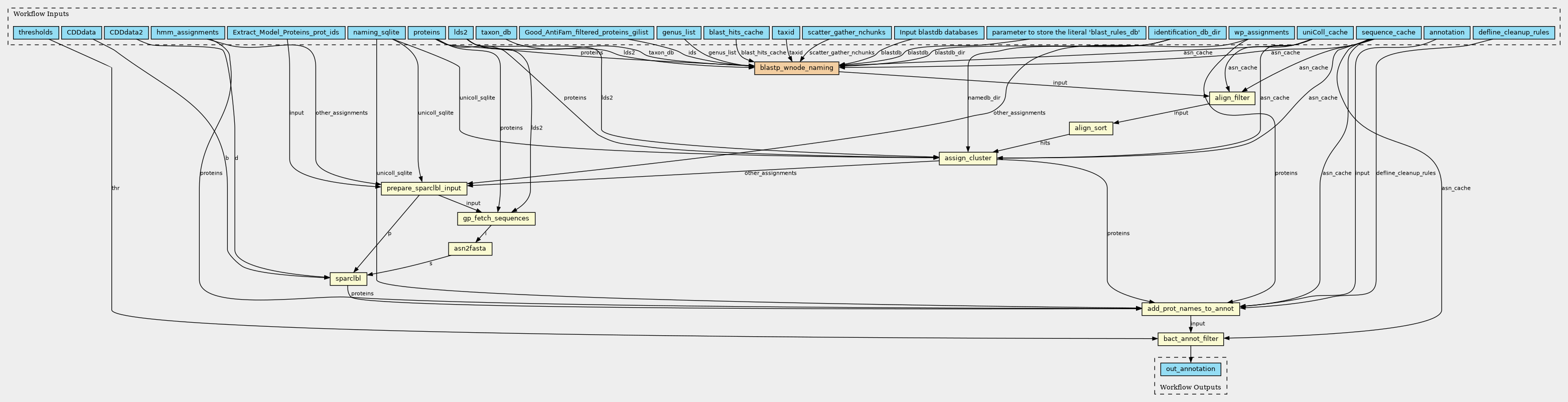
Task: Click the Input blastdb databases node
Action: 938,33
